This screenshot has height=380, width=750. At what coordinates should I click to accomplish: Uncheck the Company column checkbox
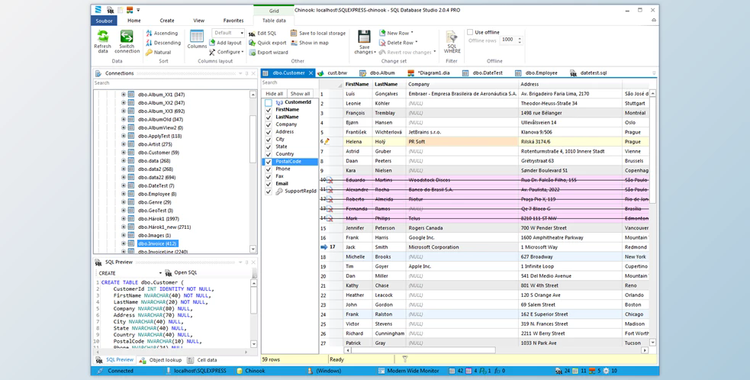(268, 124)
